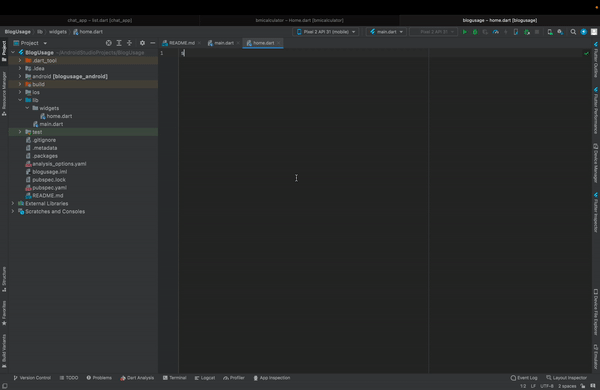Select blogusage home.dart window tab
Screen dimensions: 600x390
[499, 20]
